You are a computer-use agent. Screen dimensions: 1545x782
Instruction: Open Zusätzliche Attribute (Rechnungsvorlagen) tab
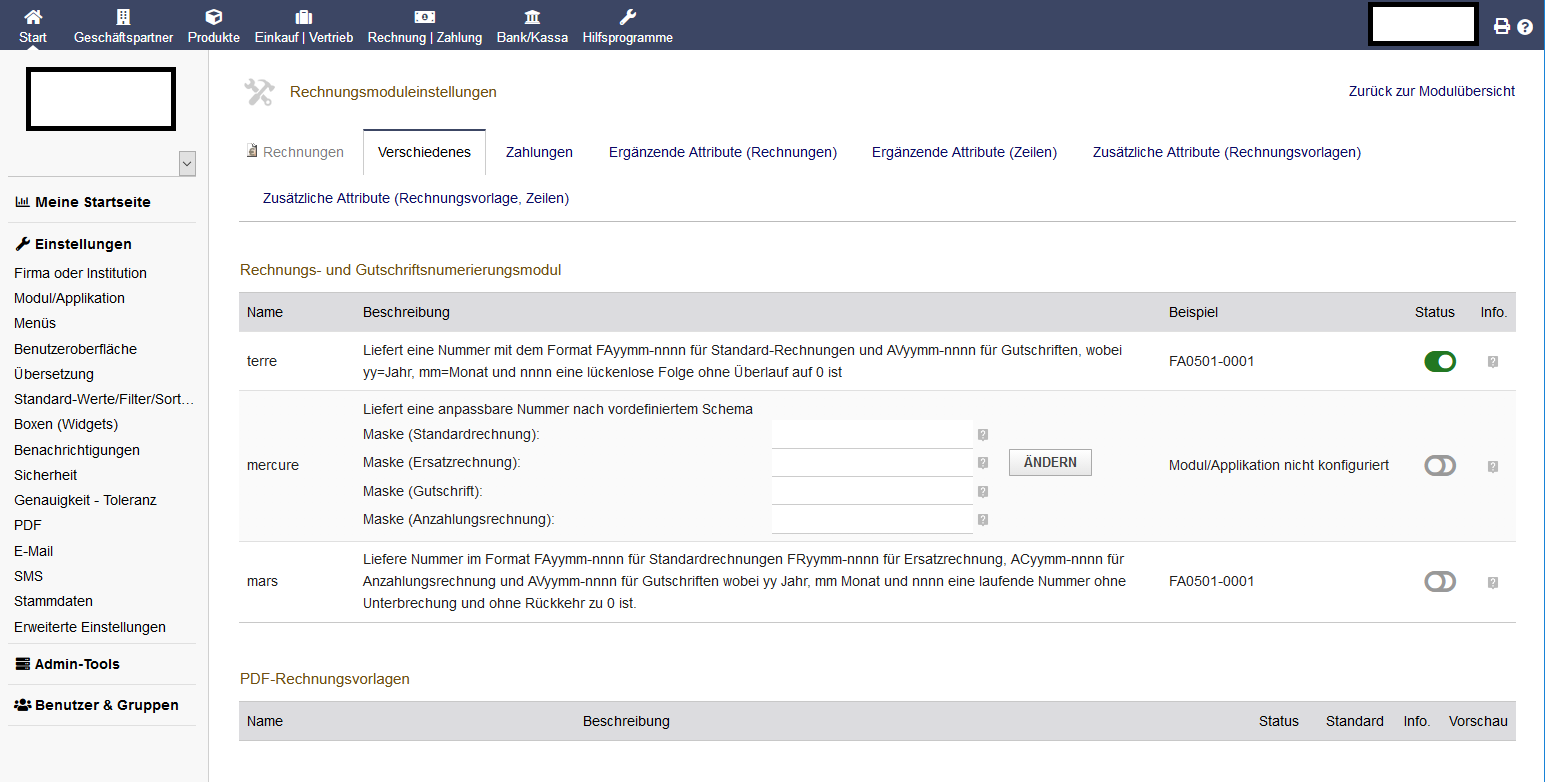(1227, 152)
